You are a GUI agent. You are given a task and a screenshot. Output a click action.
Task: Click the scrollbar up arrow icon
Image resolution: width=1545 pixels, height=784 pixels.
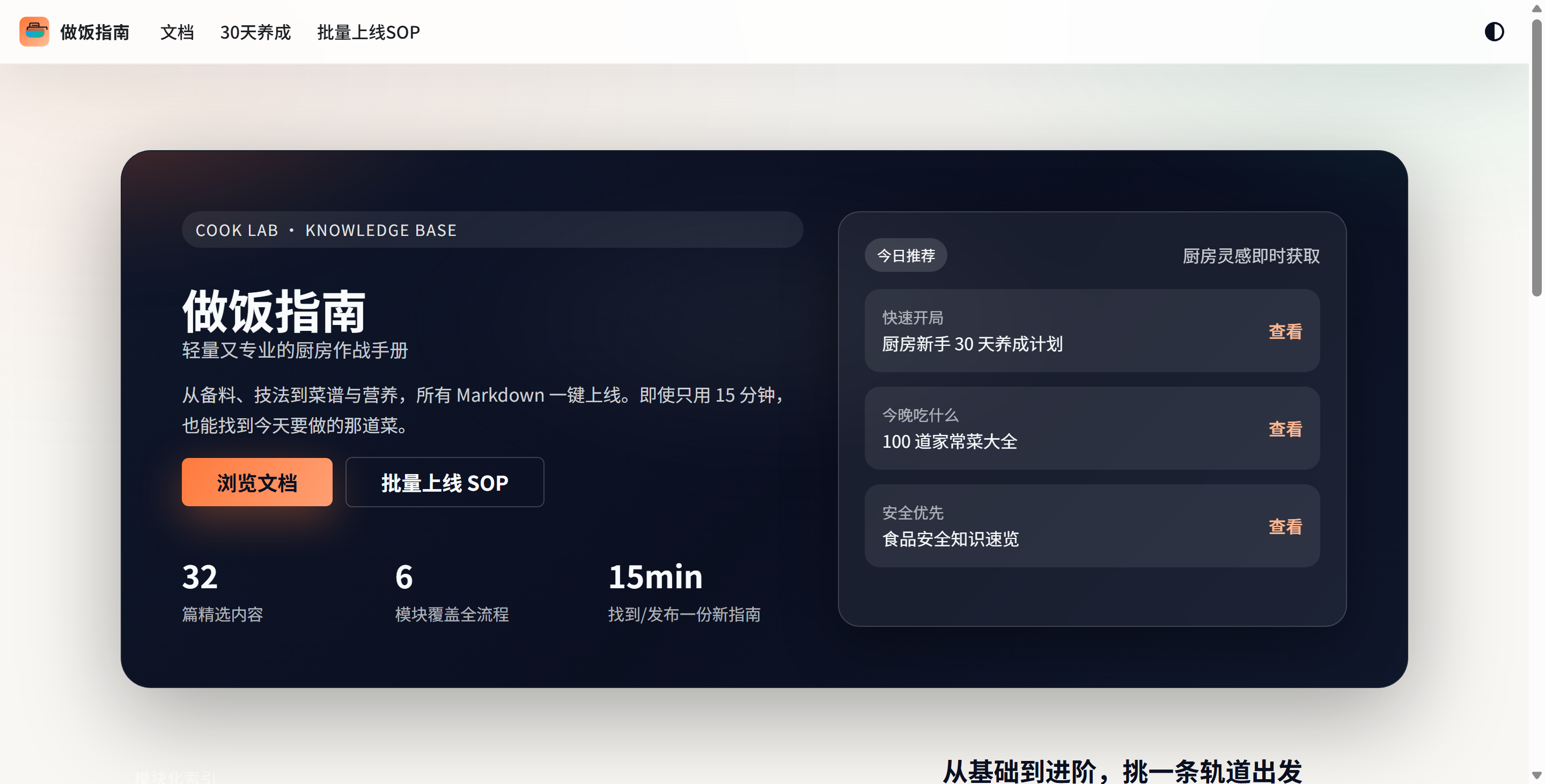pos(1538,9)
